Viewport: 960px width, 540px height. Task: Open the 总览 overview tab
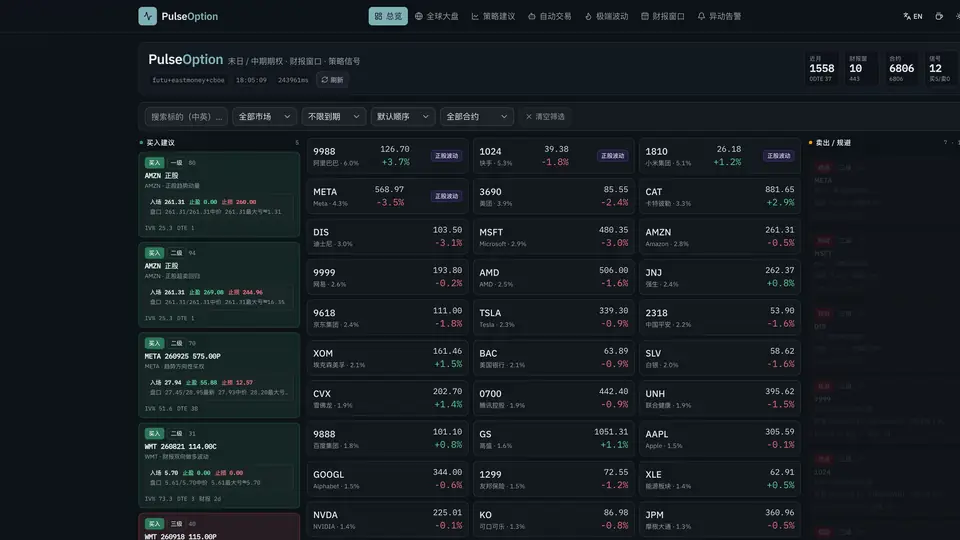pos(388,17)
